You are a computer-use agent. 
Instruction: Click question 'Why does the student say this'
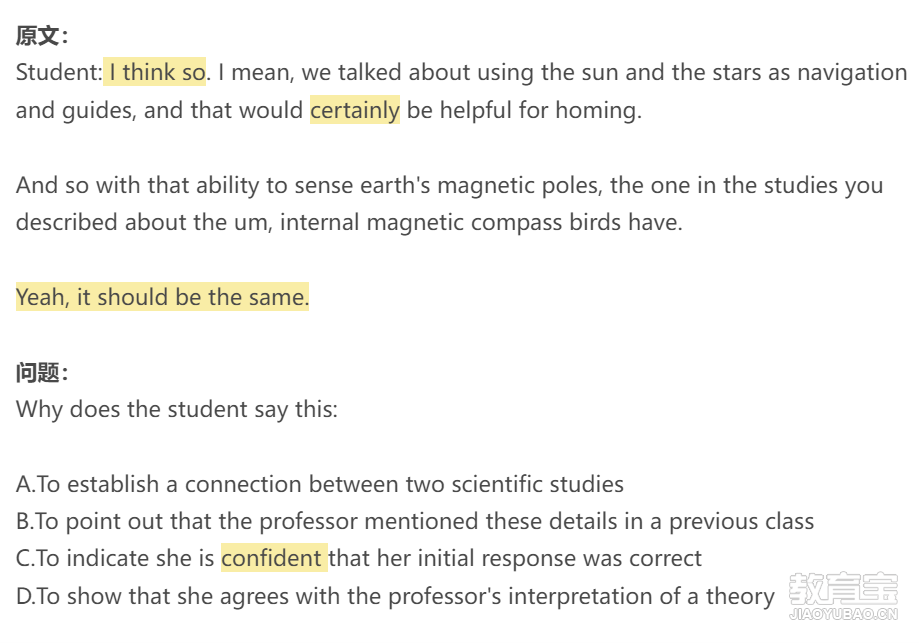click(x=176, y=409)
